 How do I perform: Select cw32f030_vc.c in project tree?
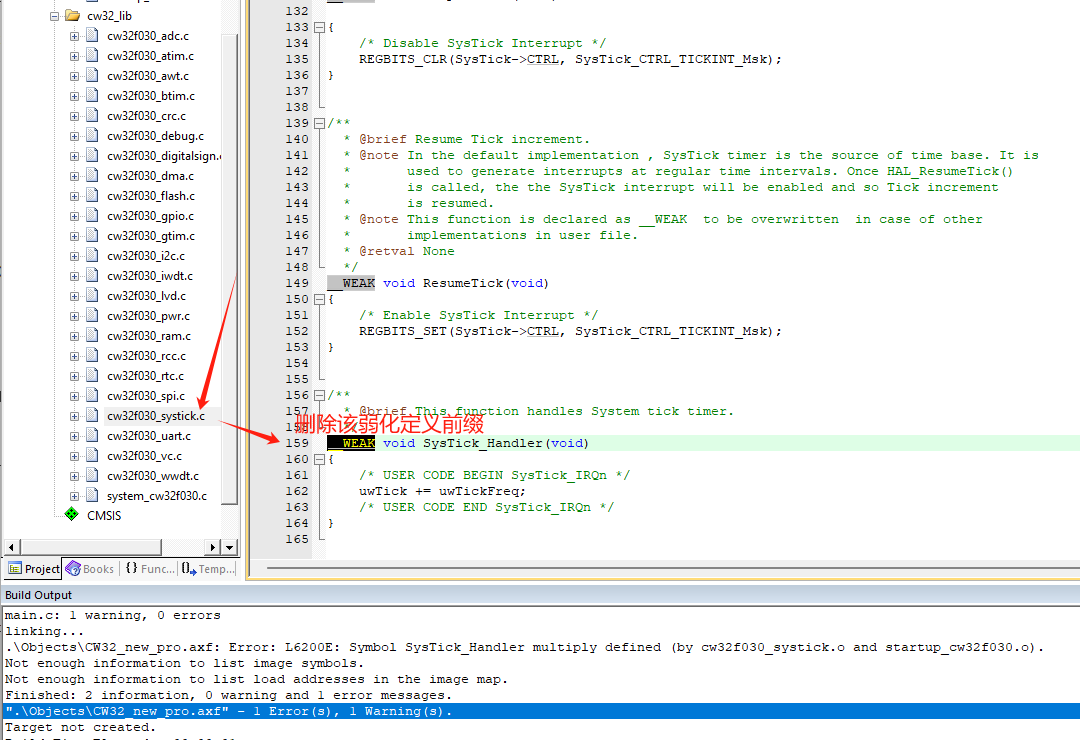(x=144, y=455)
